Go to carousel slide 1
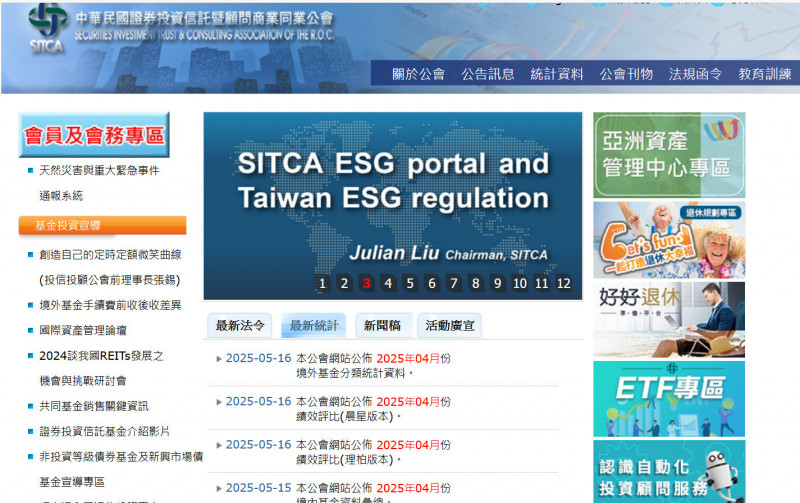 [322, 283]
